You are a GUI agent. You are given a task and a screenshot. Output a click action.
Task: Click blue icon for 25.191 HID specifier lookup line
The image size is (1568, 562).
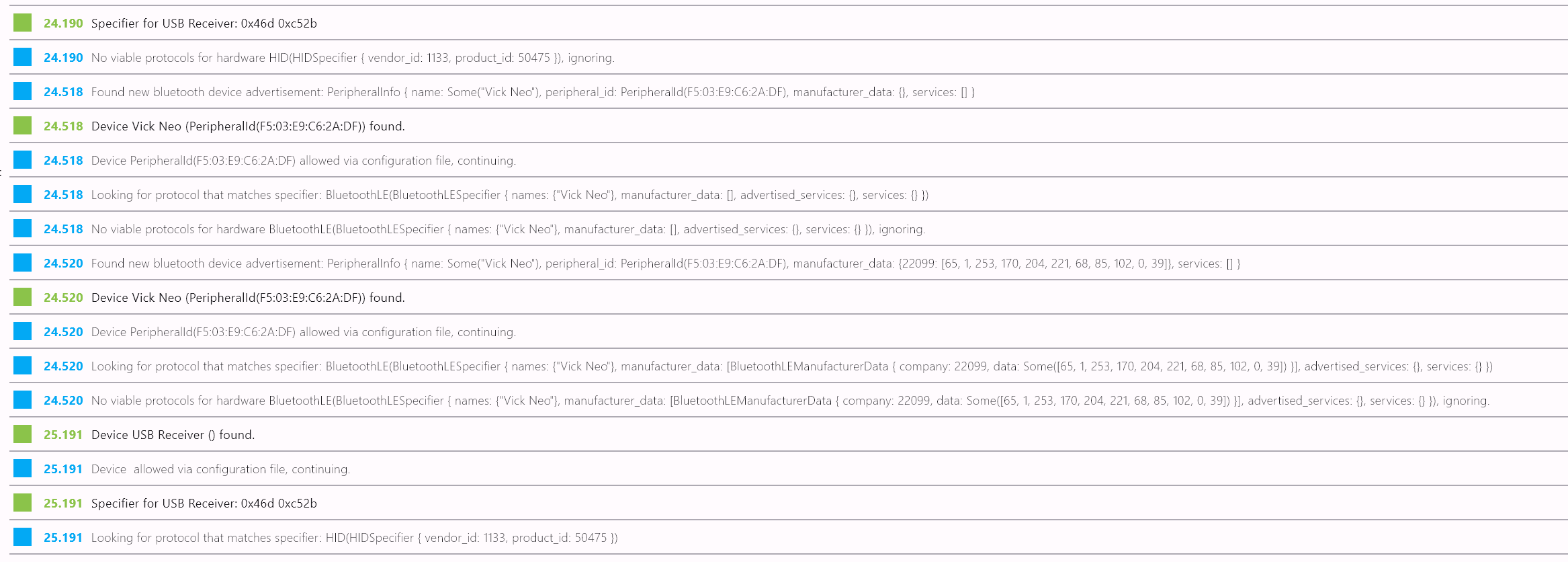22,537
